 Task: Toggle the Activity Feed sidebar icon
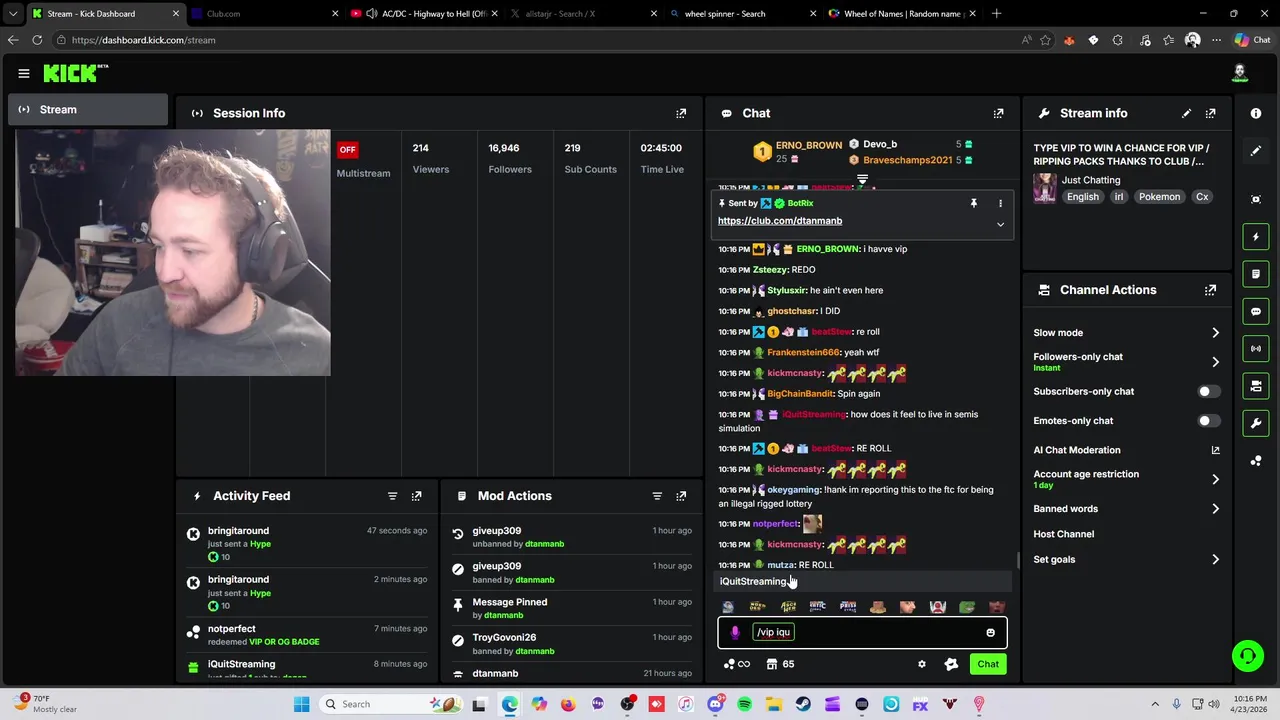click(1256, 237)
